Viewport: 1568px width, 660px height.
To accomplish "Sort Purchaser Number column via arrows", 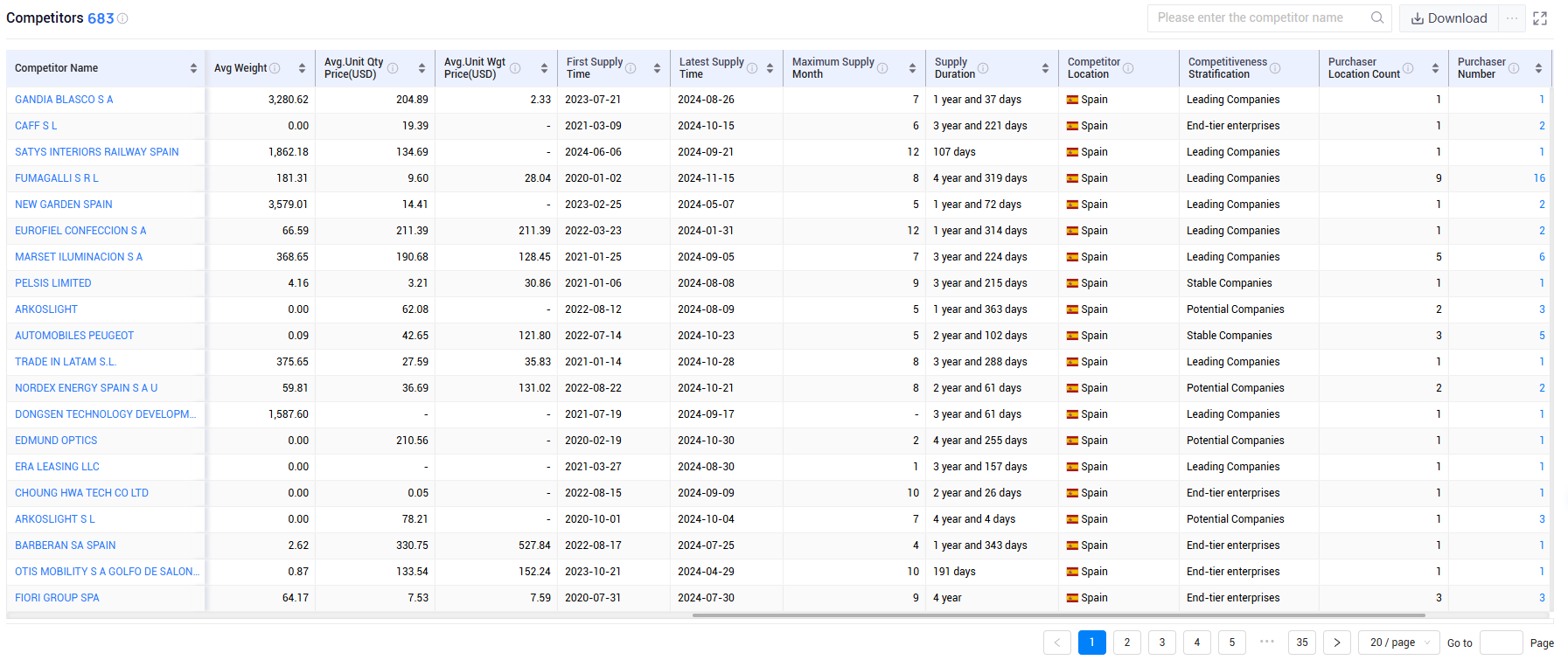I will [1538, 68].
